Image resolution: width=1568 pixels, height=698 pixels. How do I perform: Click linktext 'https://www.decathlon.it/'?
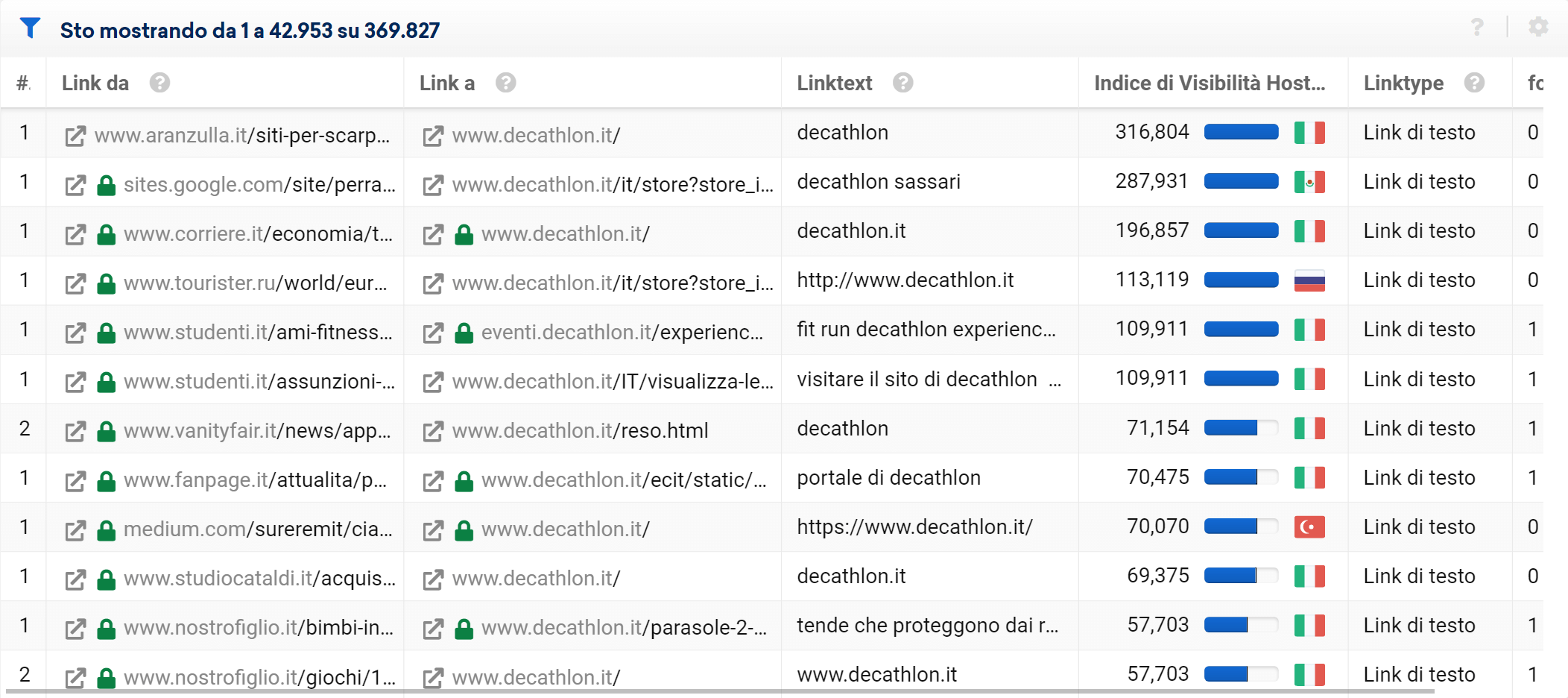click(x=914, y=526)
